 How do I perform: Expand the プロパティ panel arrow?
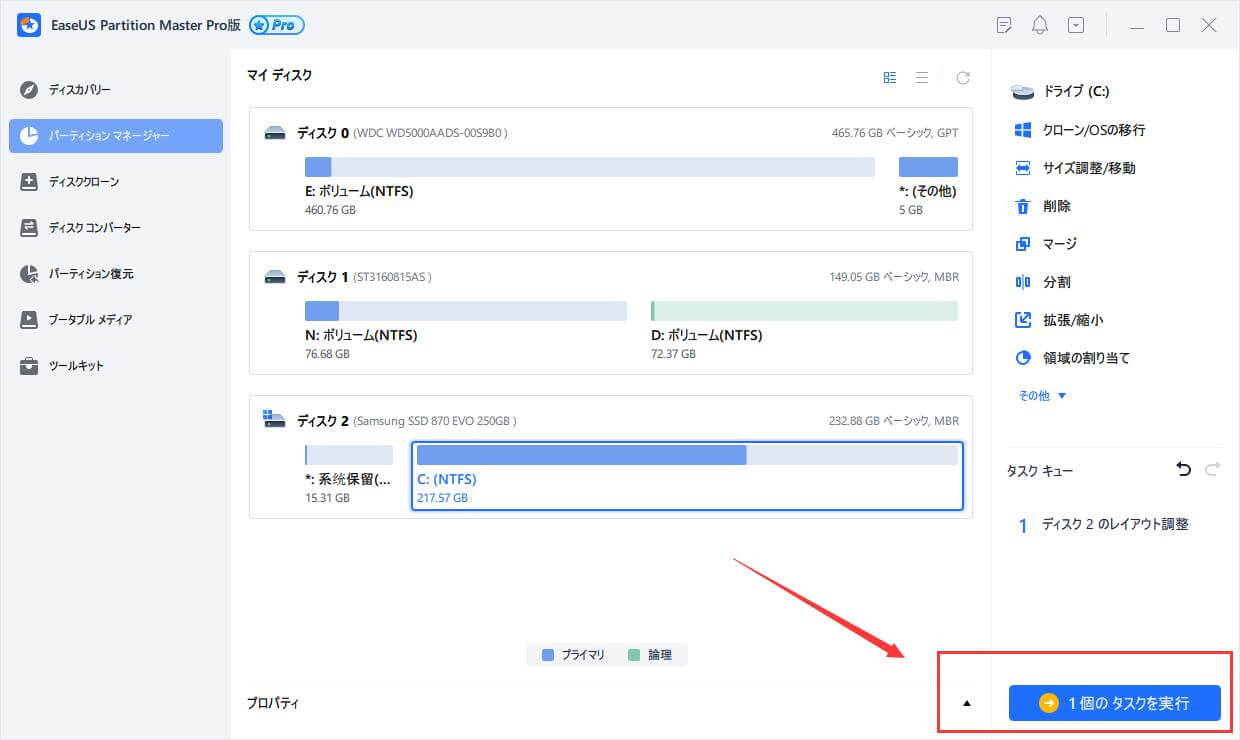pos(967,703)
